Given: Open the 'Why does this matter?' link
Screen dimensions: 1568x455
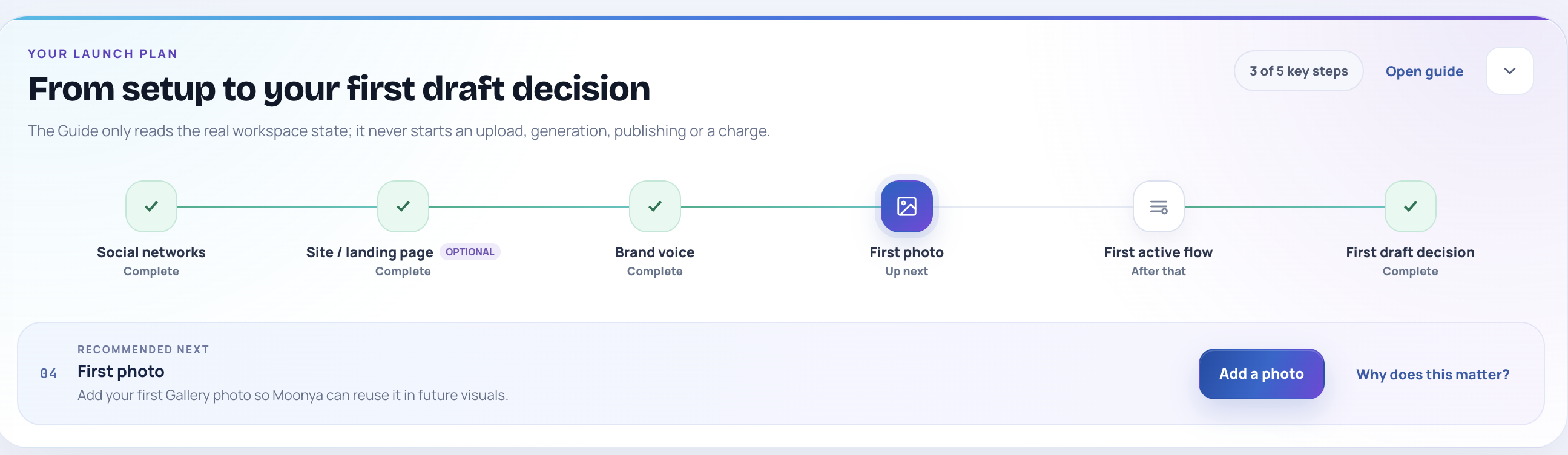Looking at the screenshot, I should click(x=1432, y=375).
